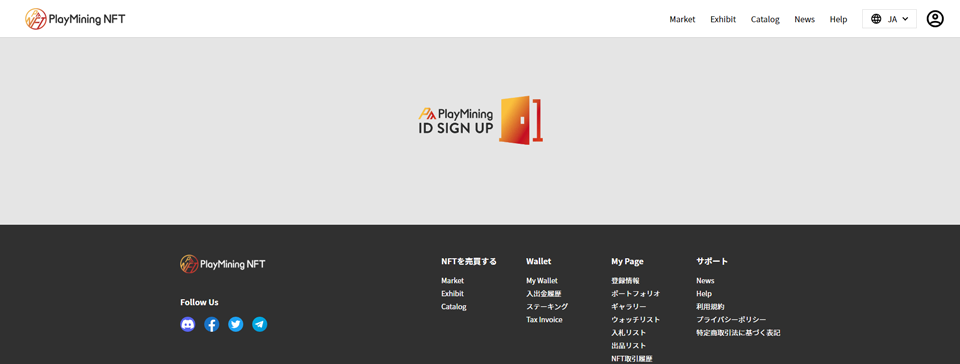Open 入出金履歴 in the footer
960x364 pixels.
click(x=544, y=294)
